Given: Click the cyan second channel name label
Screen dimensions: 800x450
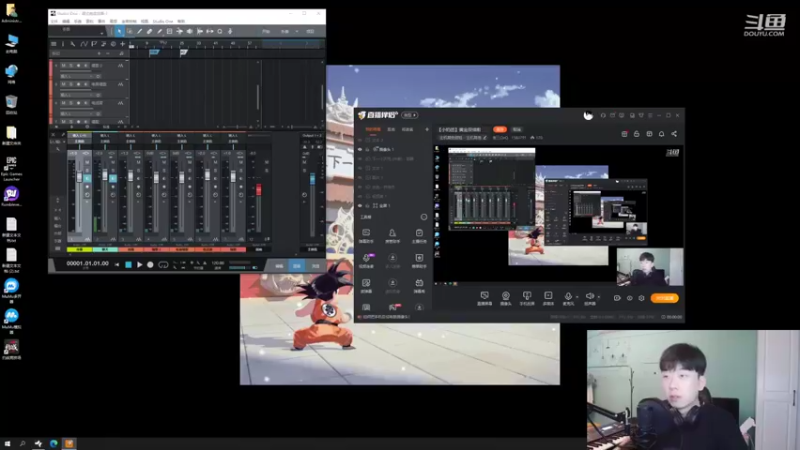Looking at the screenshot, I should pyautogui.click(x=105, y=249).
